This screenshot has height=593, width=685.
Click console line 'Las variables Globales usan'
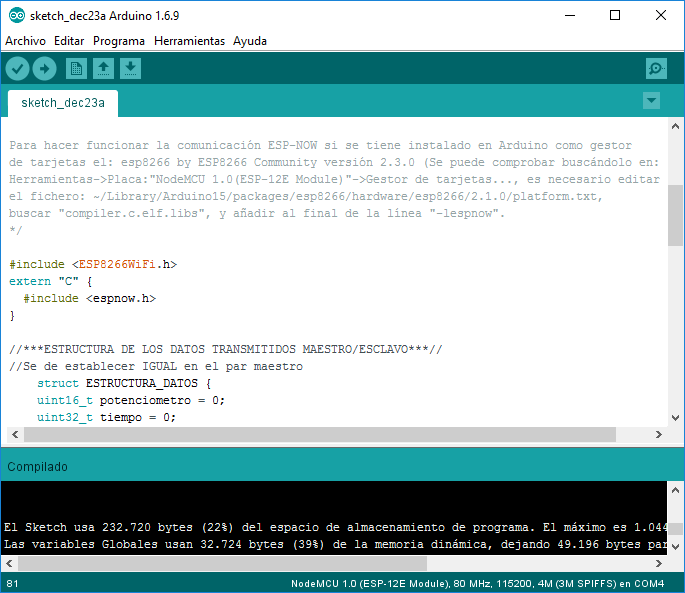pyautogui.click(x=335, y=544)
